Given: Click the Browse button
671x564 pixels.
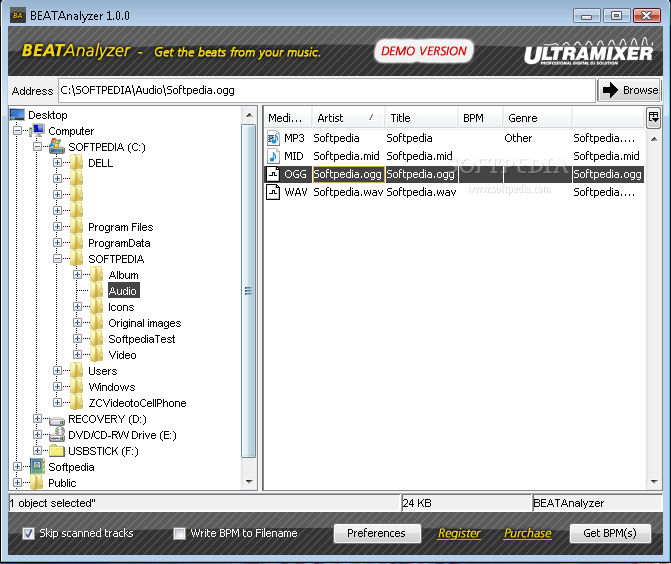Looking at the screenshot, I should tap(629, 90).
